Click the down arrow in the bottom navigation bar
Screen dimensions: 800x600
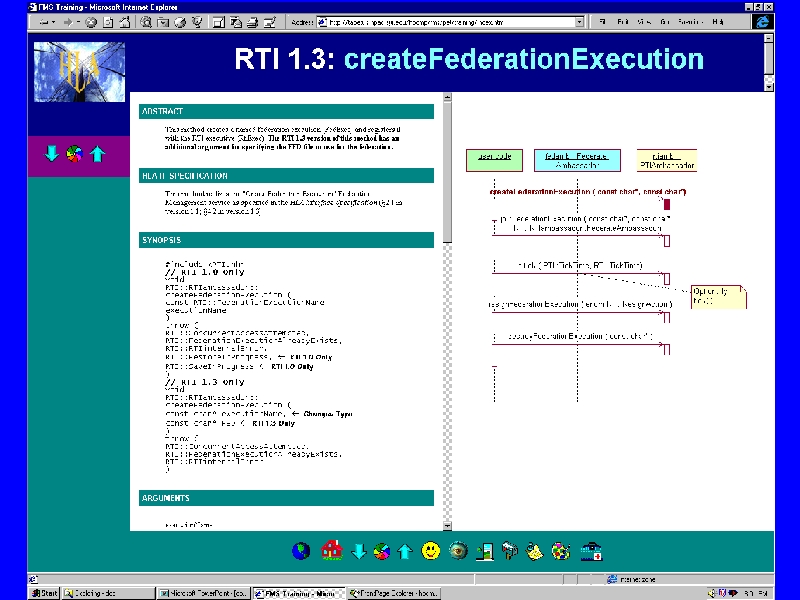coord(359,551)
